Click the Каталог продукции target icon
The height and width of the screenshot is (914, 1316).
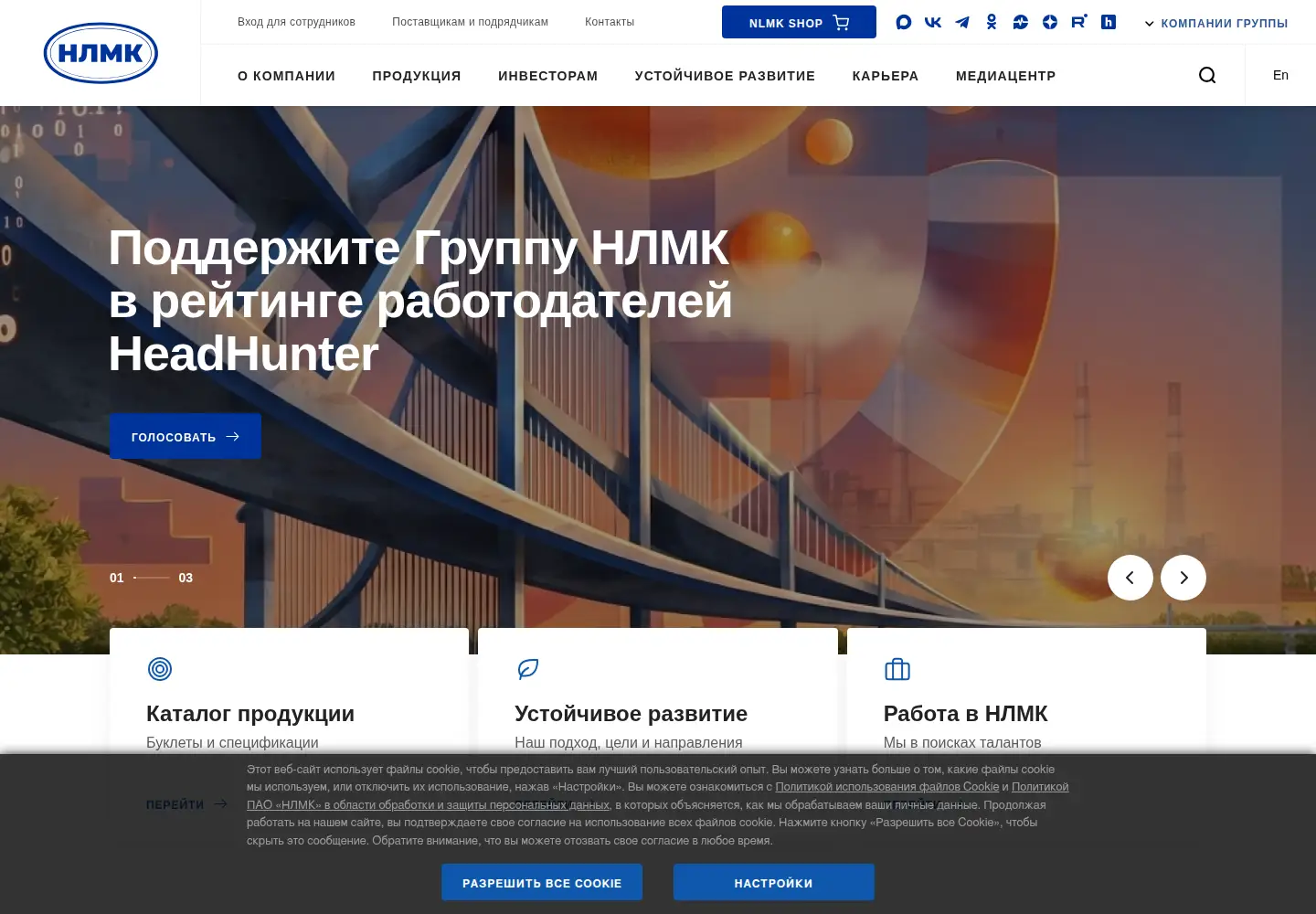click(160, 669)
